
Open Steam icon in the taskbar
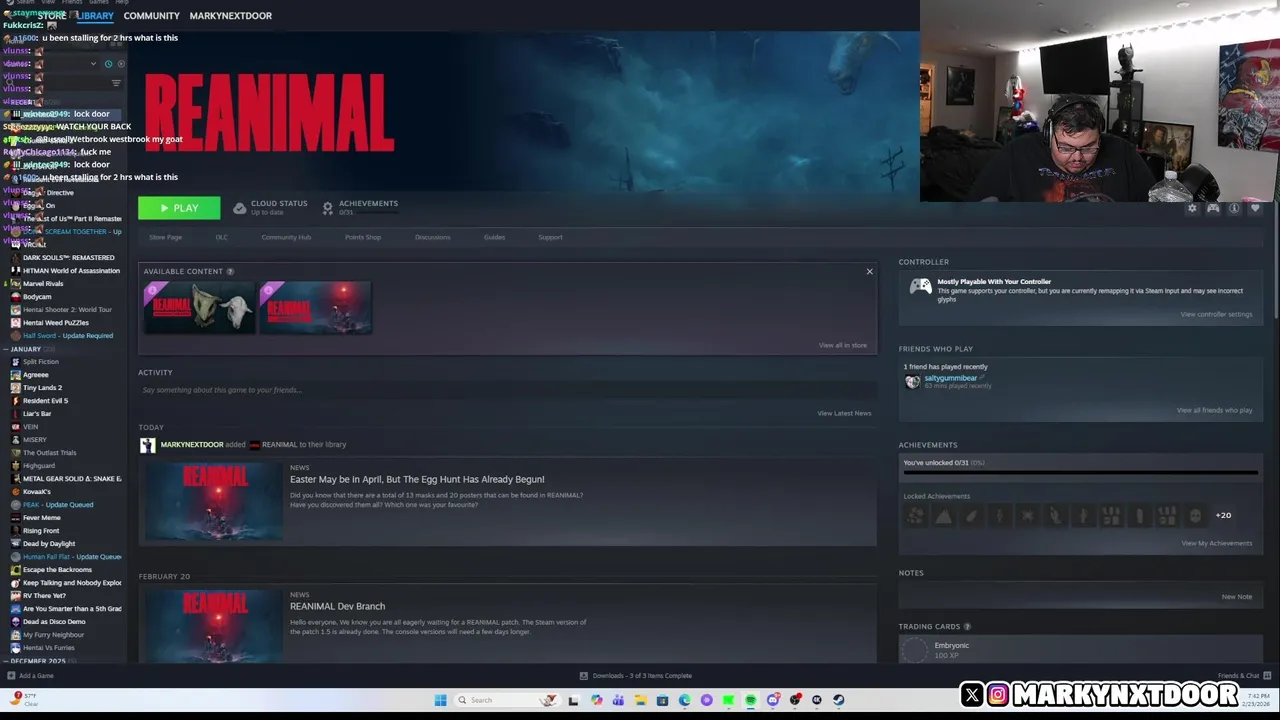tap(838, 700)
